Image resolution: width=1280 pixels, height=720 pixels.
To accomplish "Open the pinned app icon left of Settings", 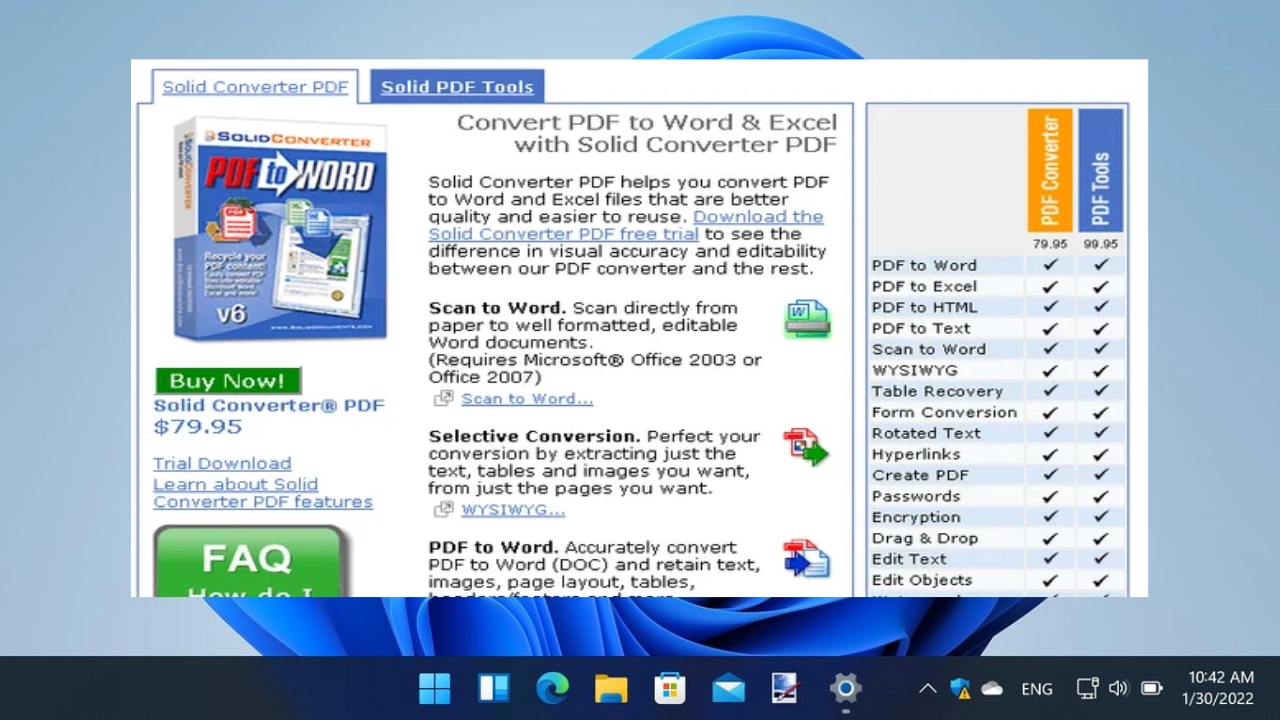I will pyautogui.click(x=786, y=688).
